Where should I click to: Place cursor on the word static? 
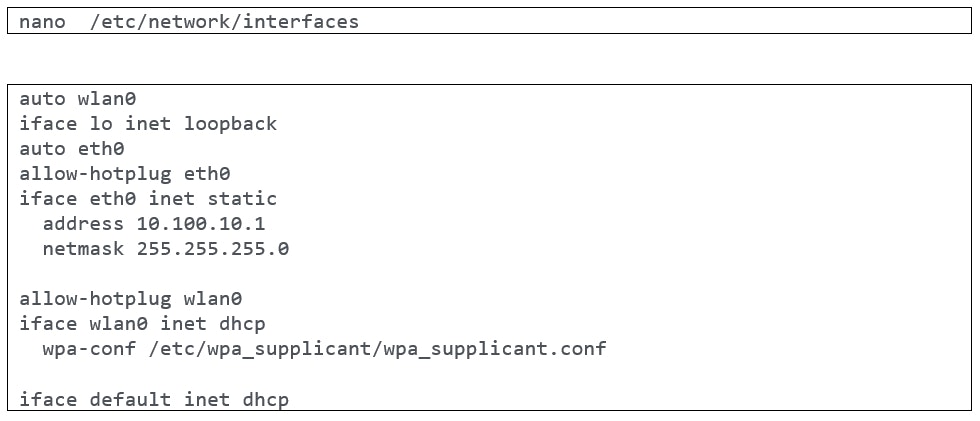[242, 199]
